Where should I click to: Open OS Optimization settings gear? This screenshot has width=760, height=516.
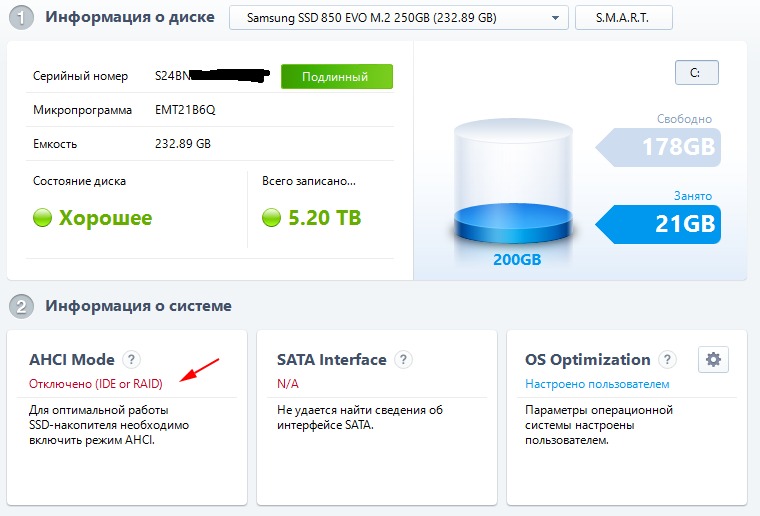pos(713,360)
